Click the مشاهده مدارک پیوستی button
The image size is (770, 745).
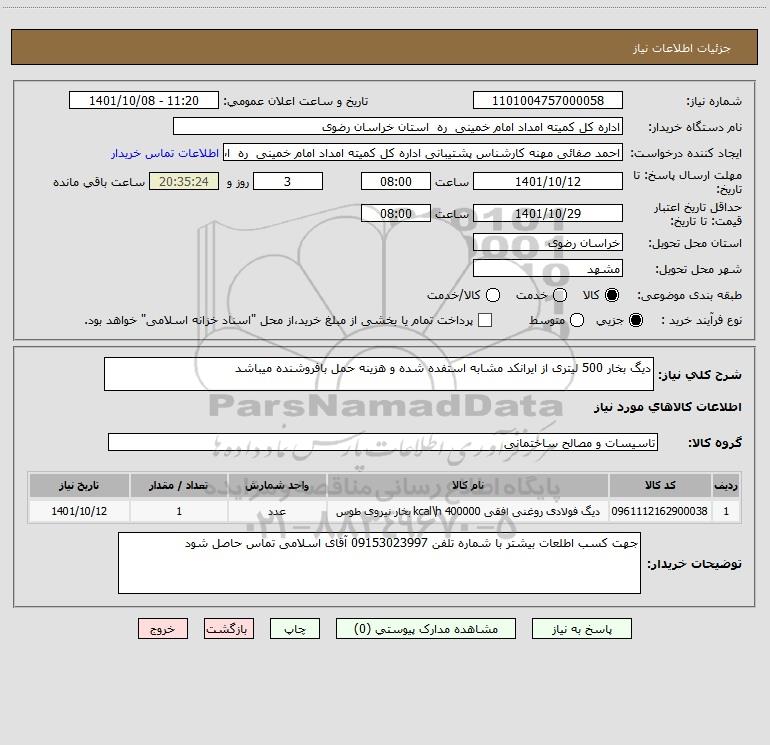click(x=426, y=629)
